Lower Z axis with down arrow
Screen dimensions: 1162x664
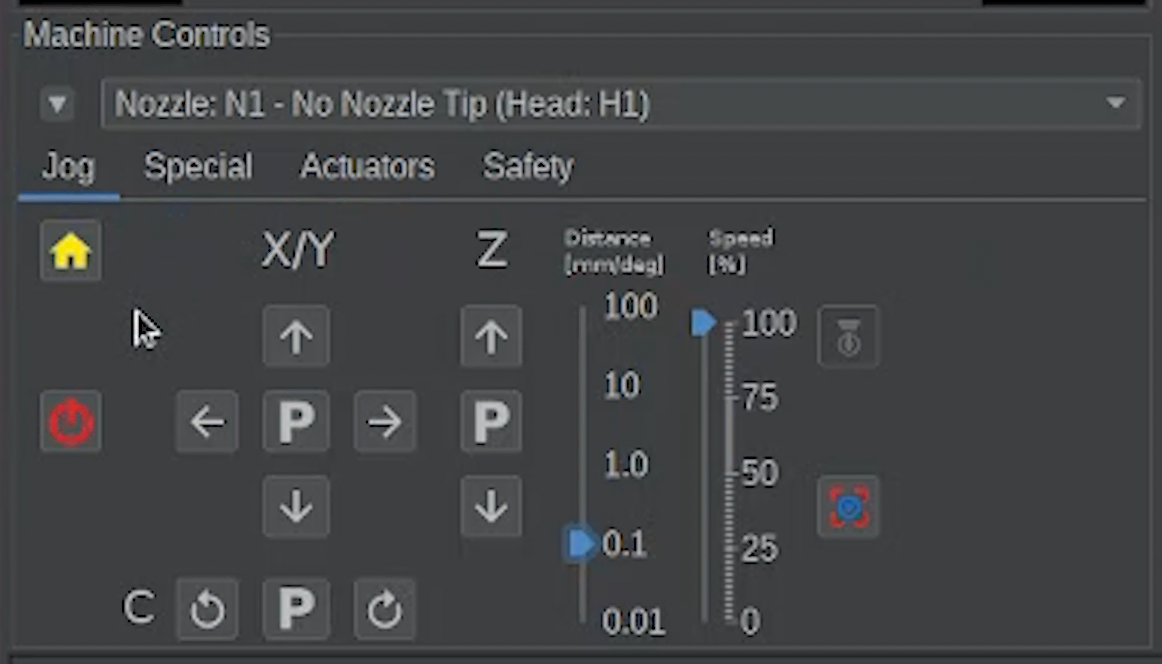491,507
